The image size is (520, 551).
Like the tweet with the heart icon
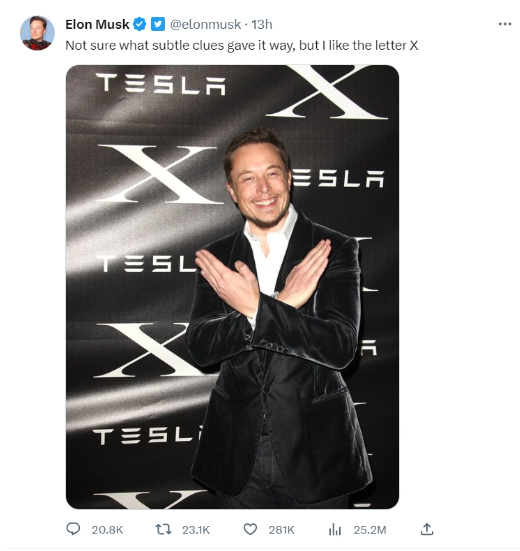[x=250, y=529]
